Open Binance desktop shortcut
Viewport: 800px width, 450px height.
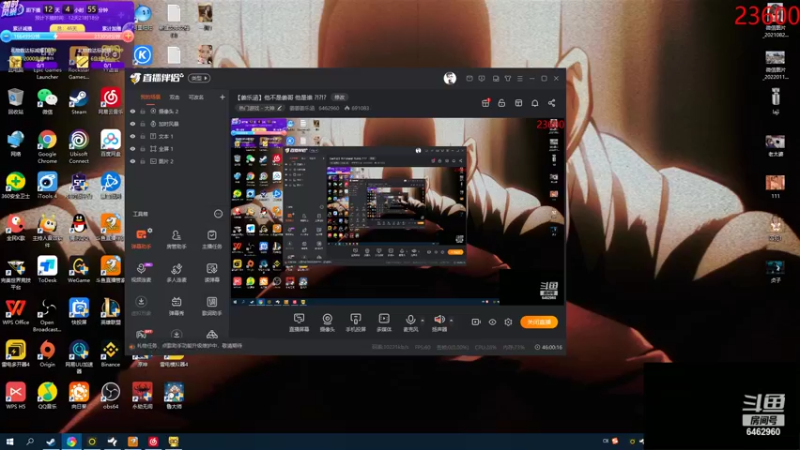[x=110, y=354]
